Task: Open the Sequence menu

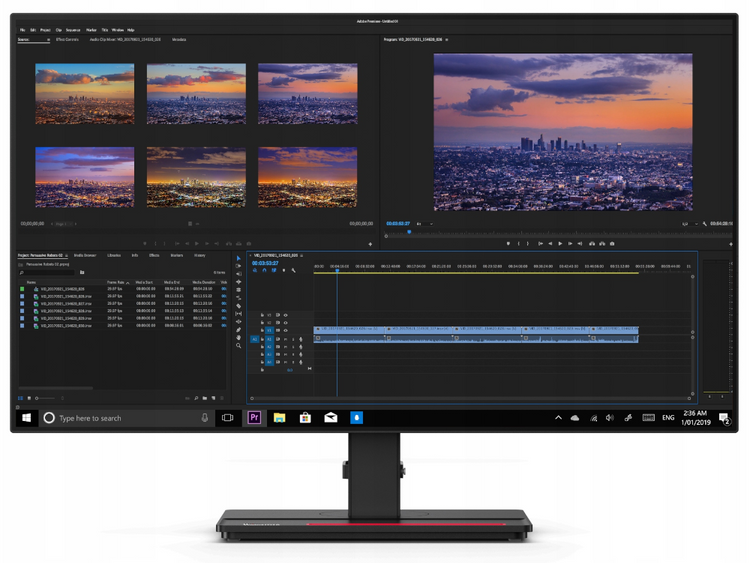Action: (x=73, y=30)
